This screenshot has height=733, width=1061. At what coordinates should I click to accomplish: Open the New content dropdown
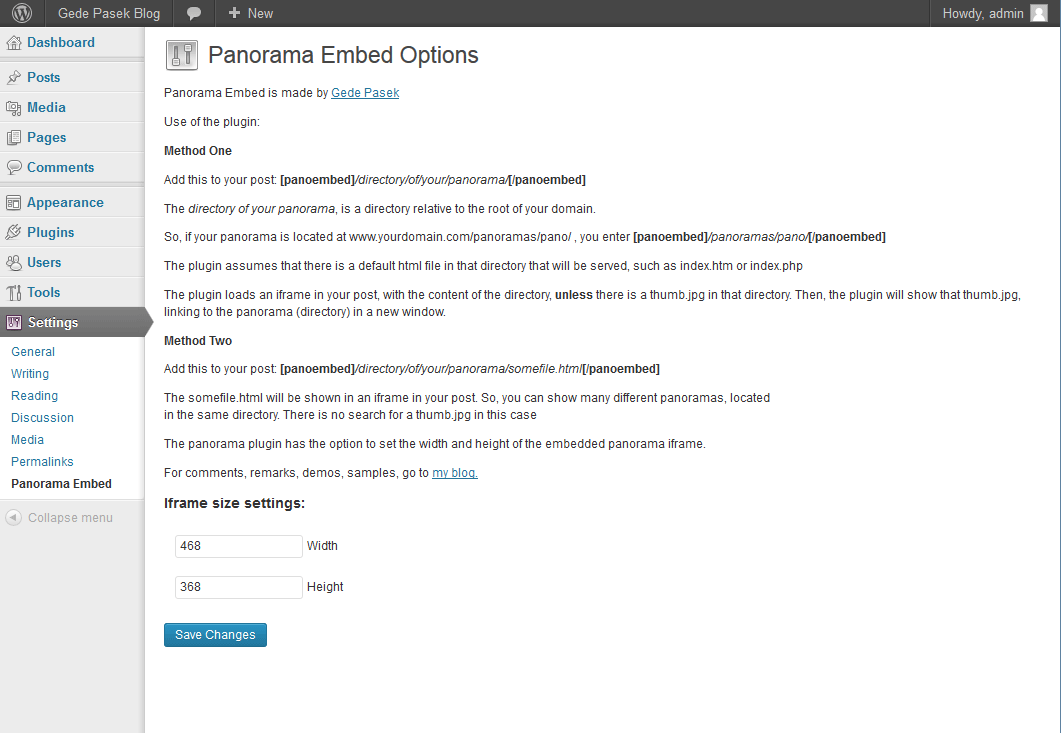click(250, 13)
